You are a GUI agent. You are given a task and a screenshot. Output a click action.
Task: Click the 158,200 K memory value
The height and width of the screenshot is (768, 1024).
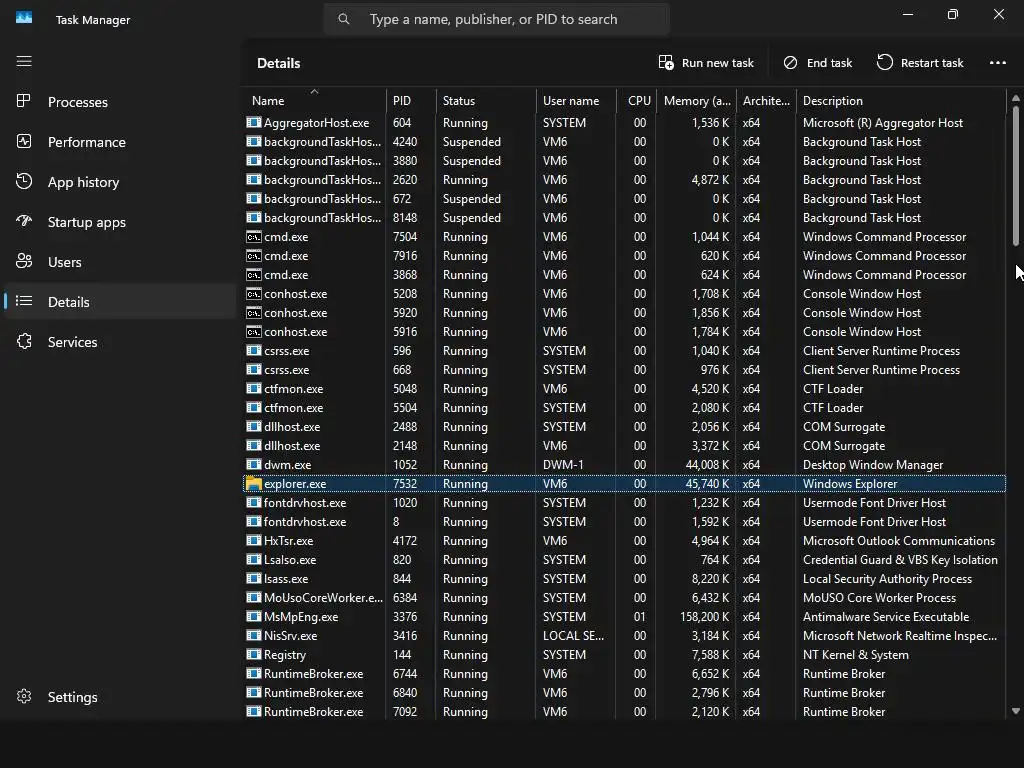coord(705,616)
